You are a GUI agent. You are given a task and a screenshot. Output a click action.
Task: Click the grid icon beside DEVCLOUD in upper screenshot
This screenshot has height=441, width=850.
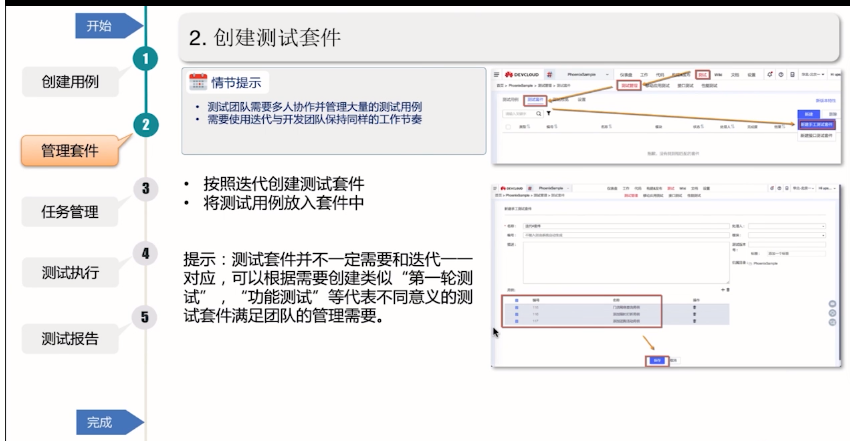[x=550, y=74]
